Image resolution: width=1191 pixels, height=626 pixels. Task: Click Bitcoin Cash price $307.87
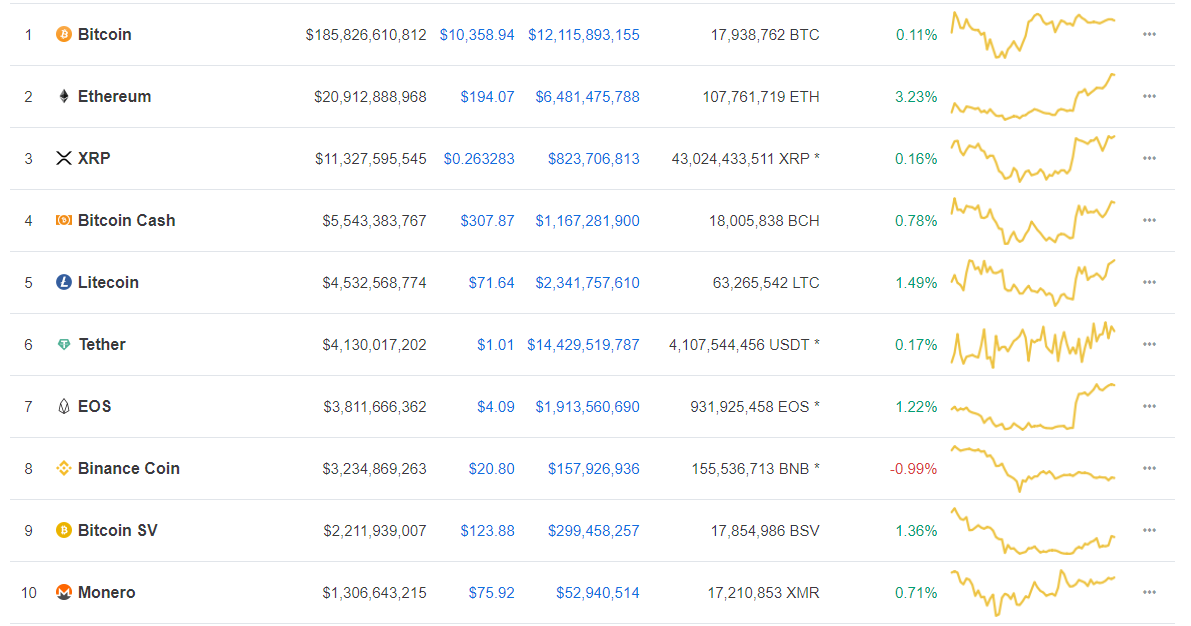[488, 221]
